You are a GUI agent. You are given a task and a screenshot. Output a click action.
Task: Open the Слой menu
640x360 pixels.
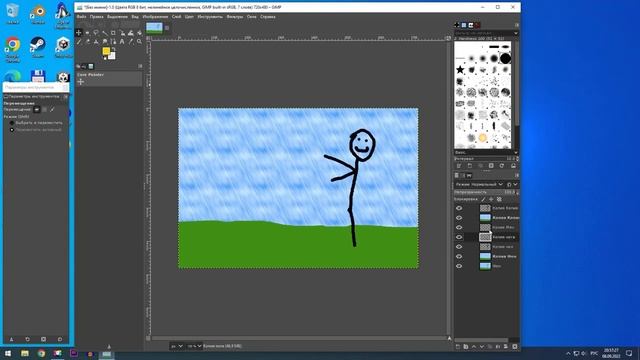coord(176,17)
